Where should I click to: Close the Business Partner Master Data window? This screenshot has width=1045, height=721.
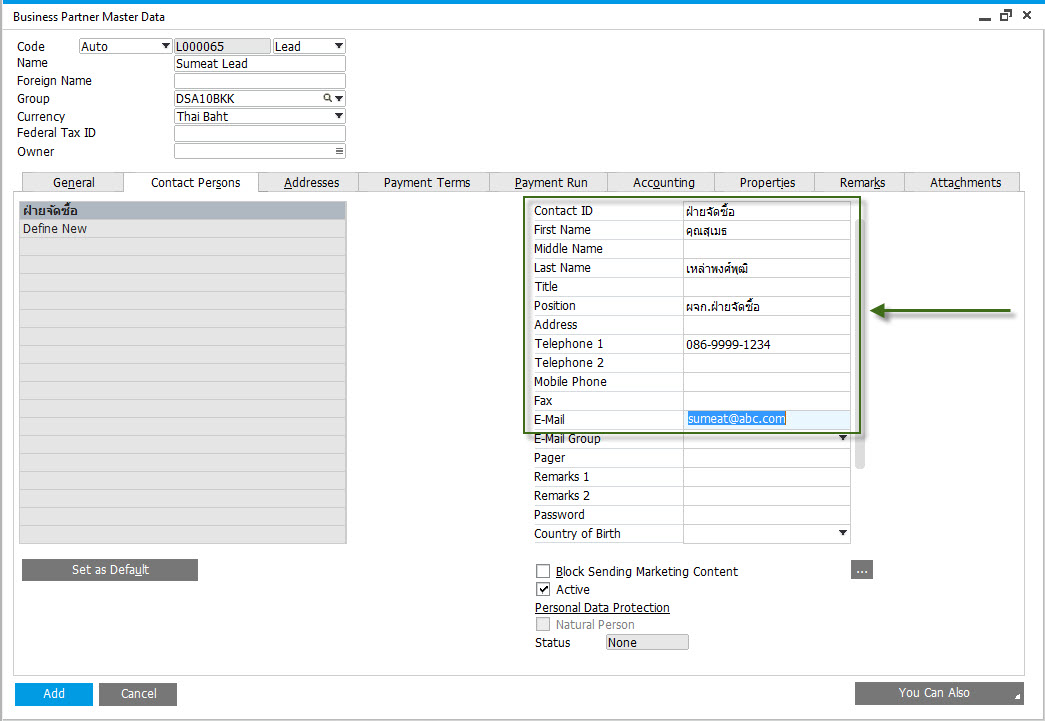1027,15
